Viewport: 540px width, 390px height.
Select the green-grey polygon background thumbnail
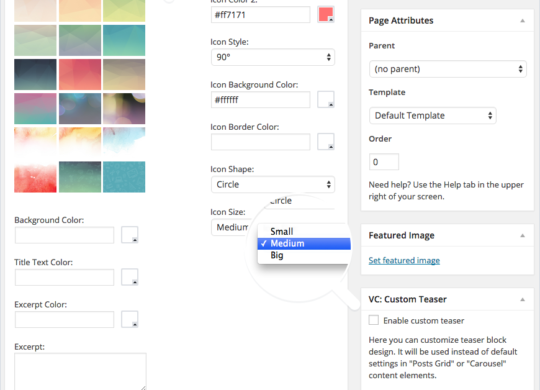coord(80,40)
